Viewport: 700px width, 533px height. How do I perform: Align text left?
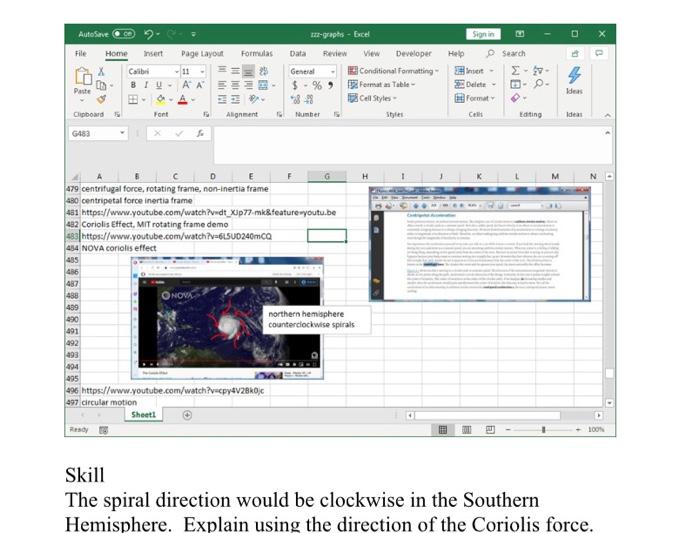click(x=222, y=85)
